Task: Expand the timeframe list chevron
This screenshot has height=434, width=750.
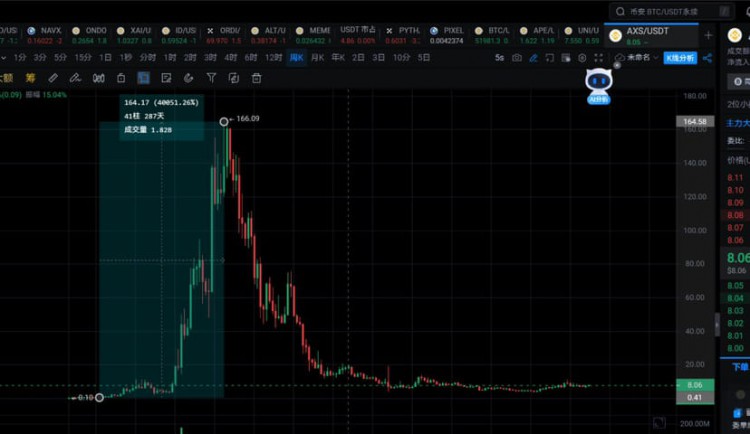Action: click(x=3, y=57)
